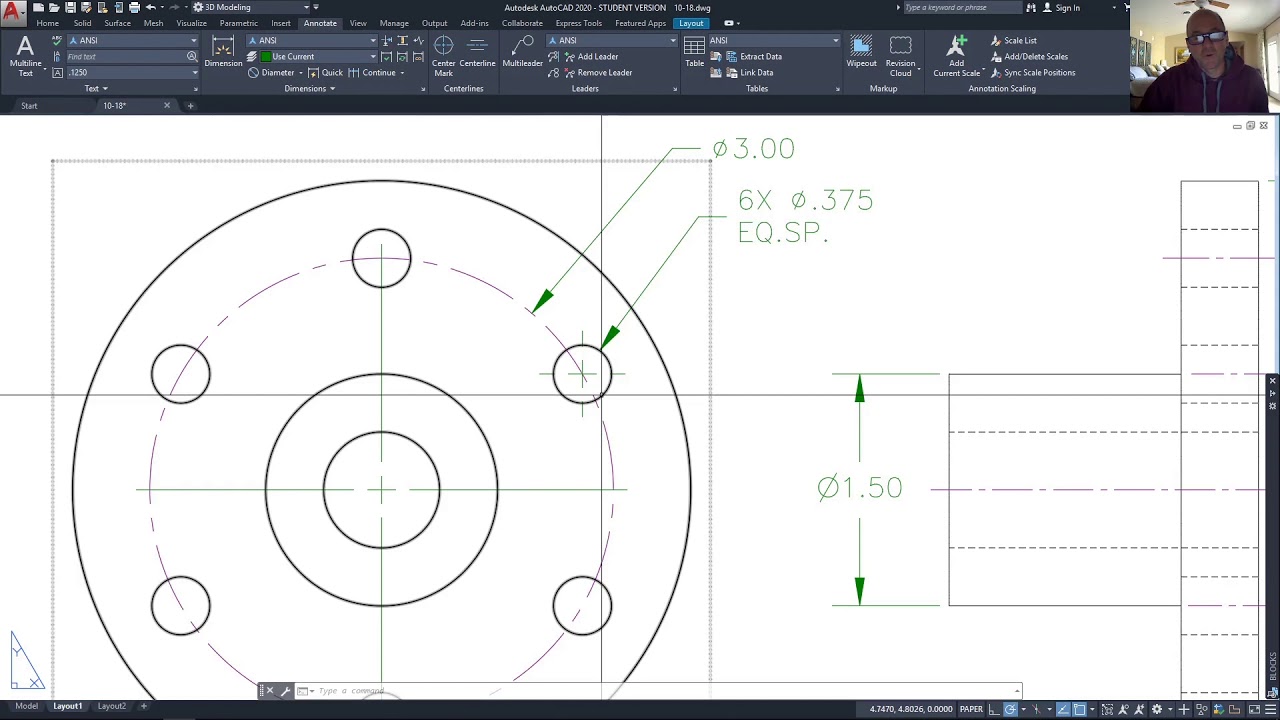Add a new drawing tab with plus
Image resolution: width=1280 pixels, height=720 pixels.
point(191,105)
